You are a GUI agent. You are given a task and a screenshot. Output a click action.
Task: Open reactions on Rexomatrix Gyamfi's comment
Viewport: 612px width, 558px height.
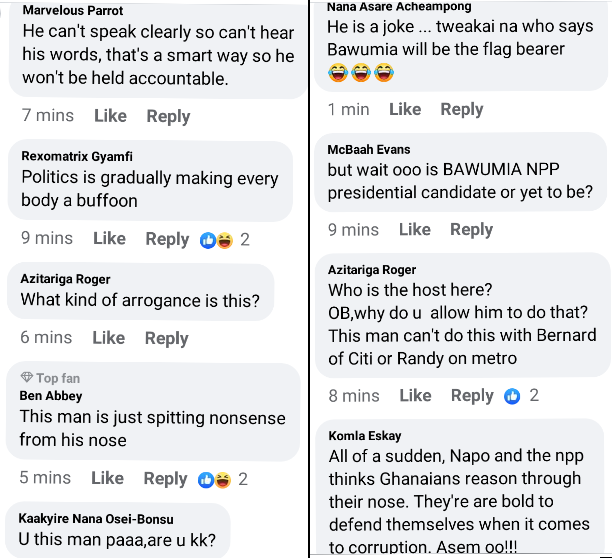tap(224, 240)
